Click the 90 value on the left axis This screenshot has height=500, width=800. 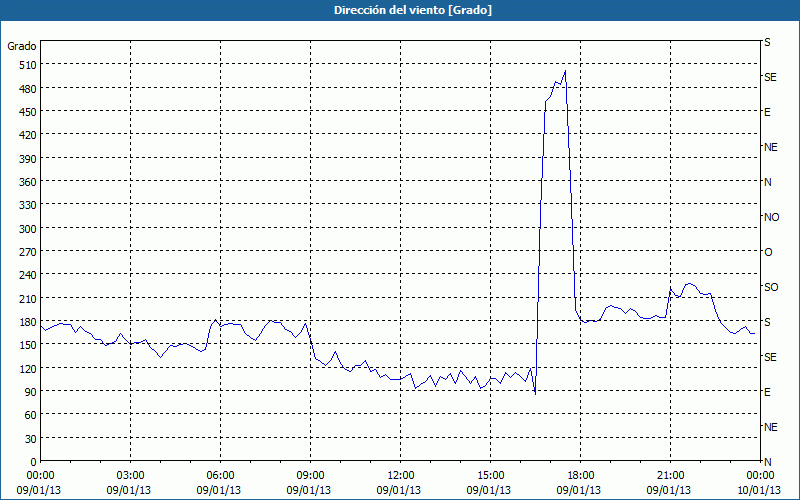click(x=31, y=392)
